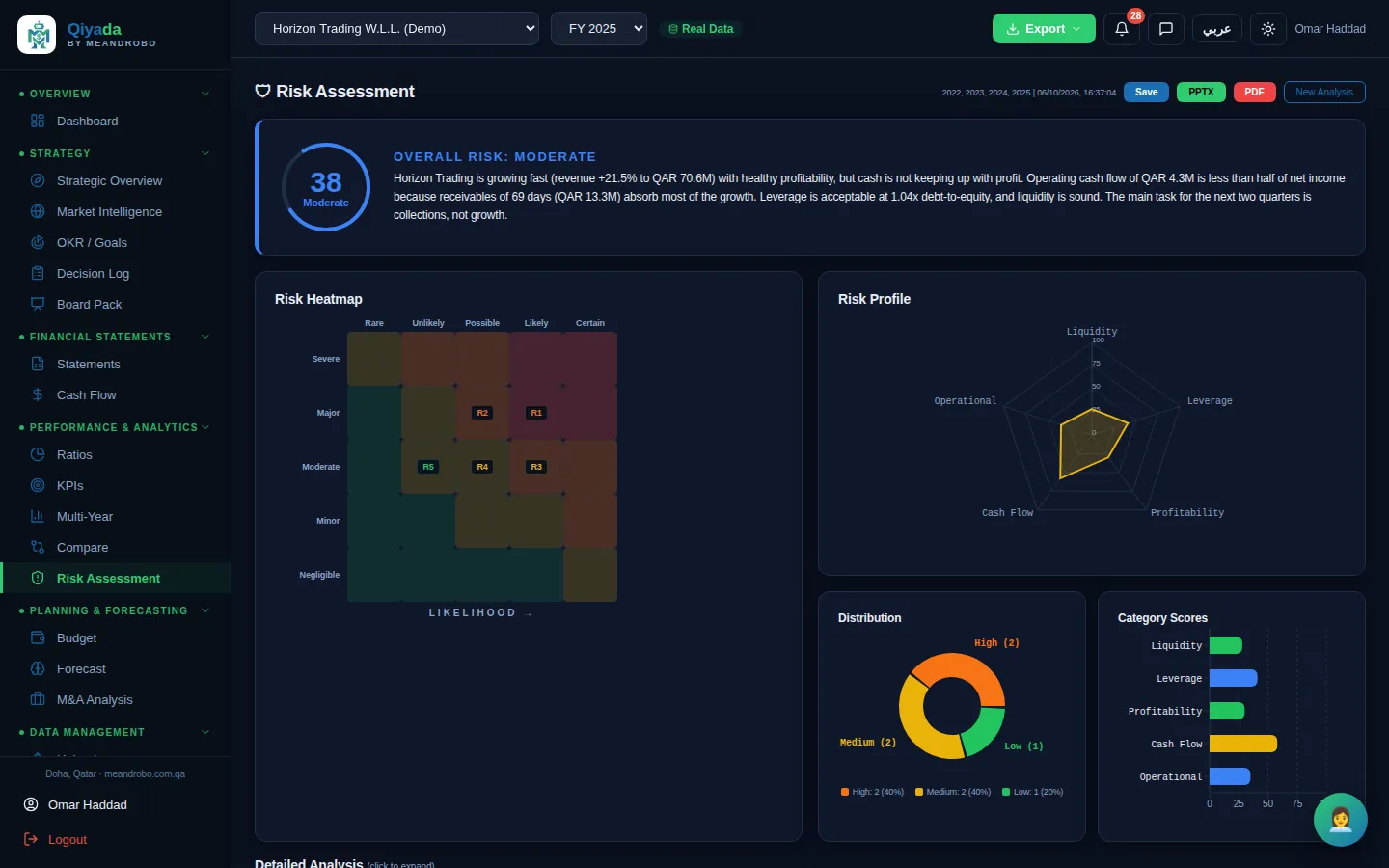Click the Logout arrow icon
Viewport: 1389px width, 868px height.
[31, 839]
